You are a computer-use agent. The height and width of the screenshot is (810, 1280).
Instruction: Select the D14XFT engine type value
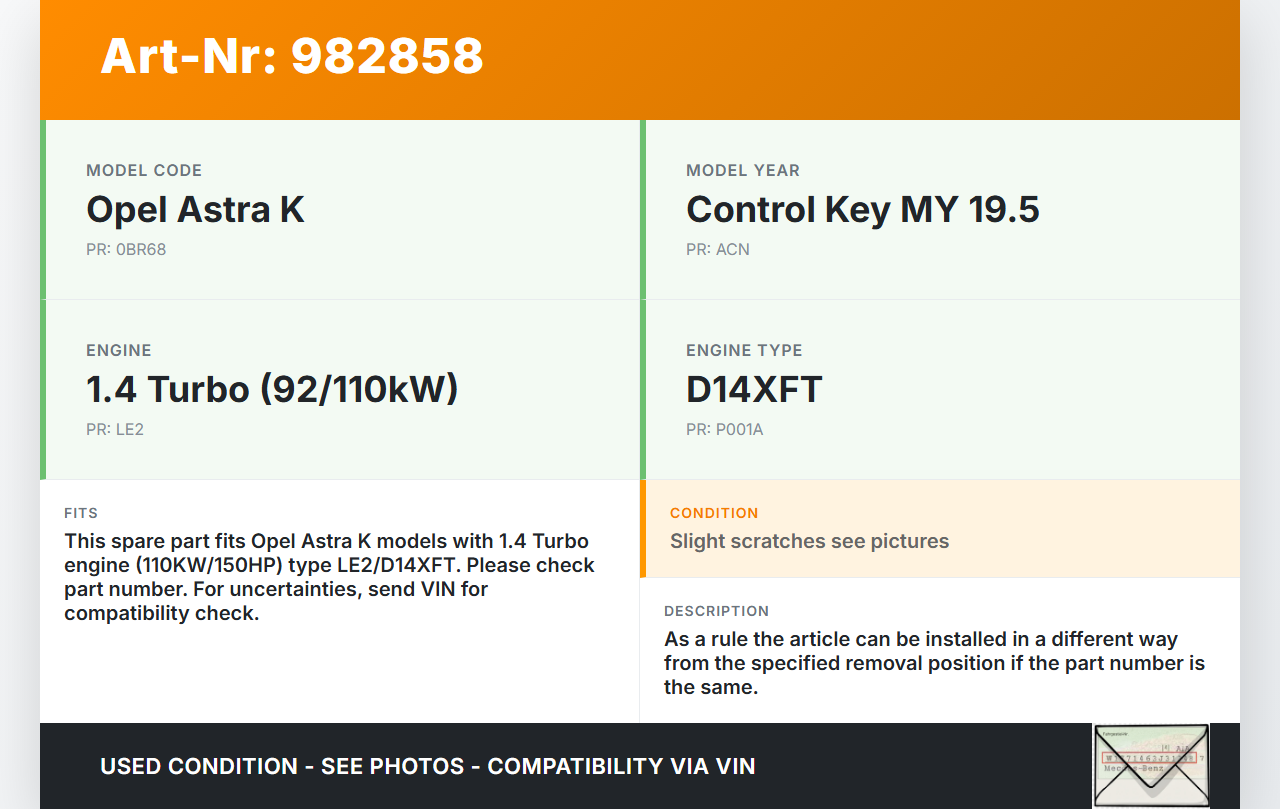click(754, 390)
